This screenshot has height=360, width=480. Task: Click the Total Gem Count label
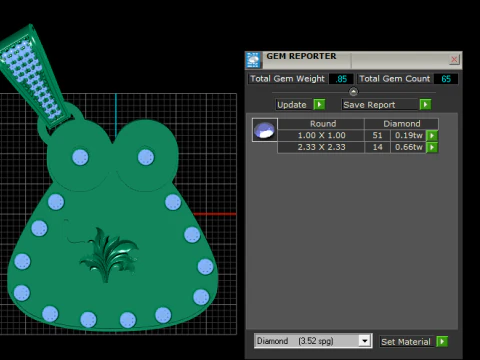tap(395, 79)
